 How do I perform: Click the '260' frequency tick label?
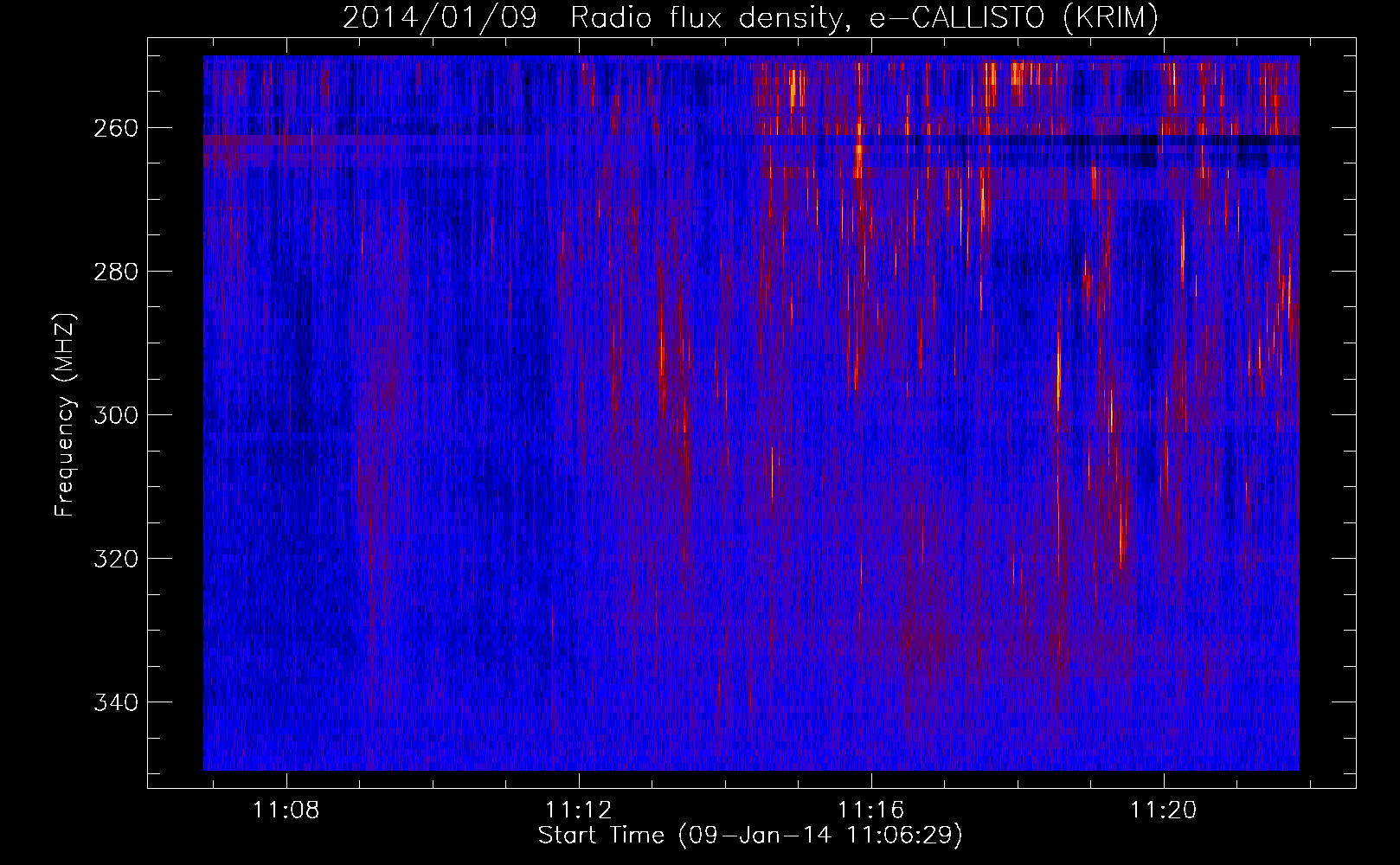click(115, 128)
